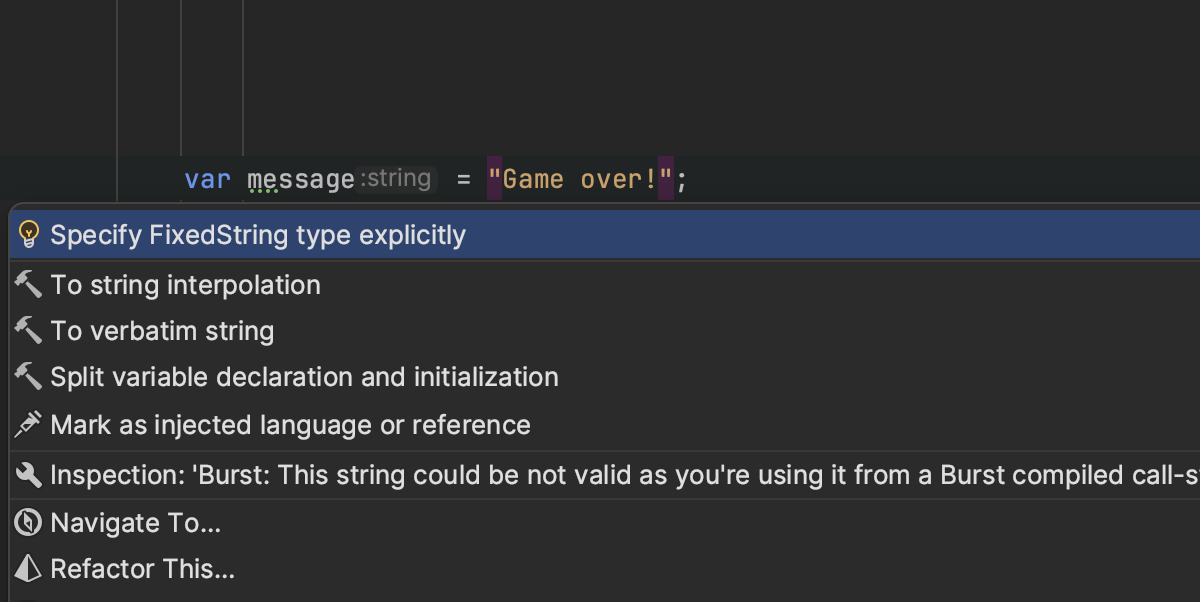Click the hammer icon beside Split variable declaration
The image size is (1200, 602).
tap(28, 377)
